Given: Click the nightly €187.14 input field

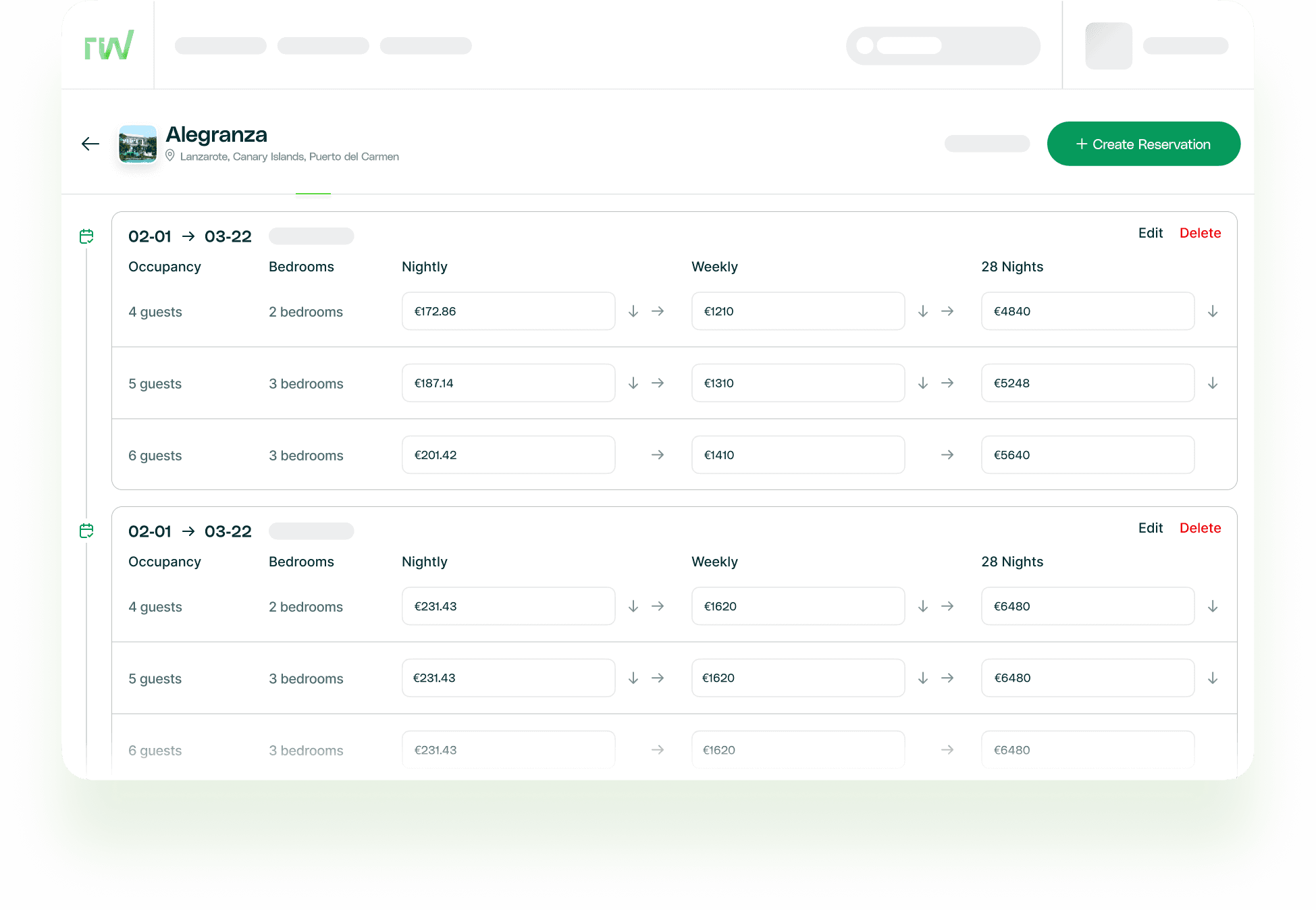Looking at the screenshot, I should (x=508, y=383).
